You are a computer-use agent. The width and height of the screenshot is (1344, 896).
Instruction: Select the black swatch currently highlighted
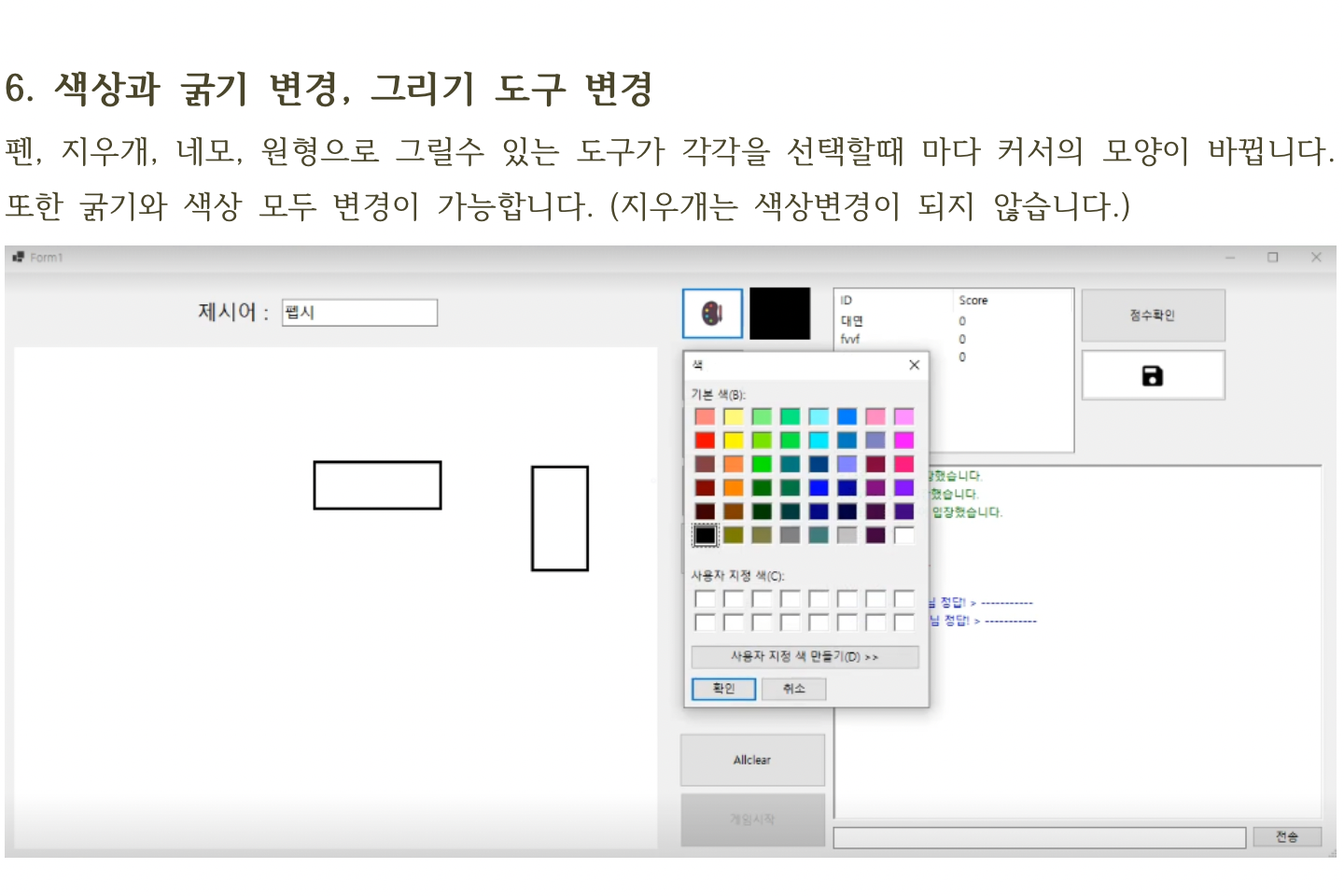(x=705, y=536)
